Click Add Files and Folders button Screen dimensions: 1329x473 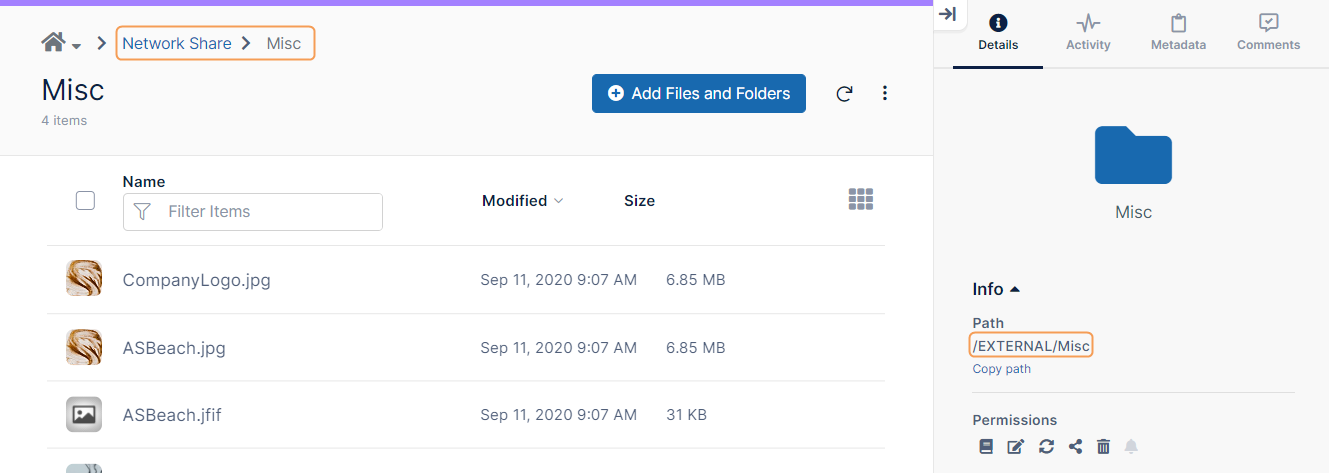pyautogui.click(x=698, y=93)
